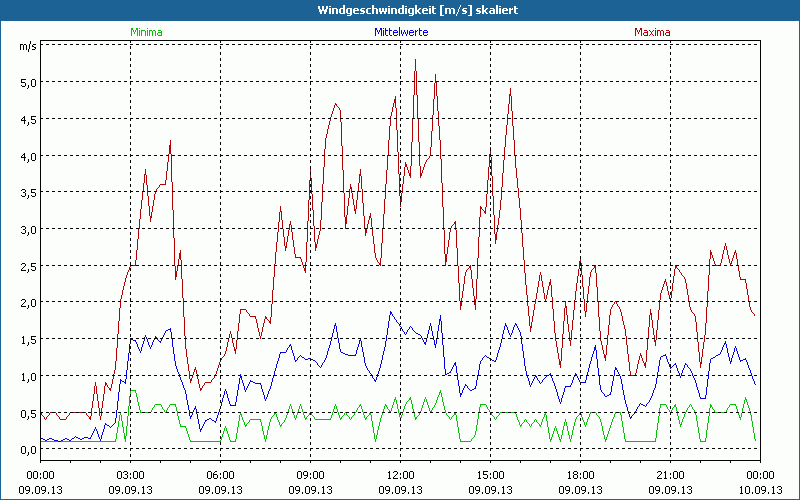Viewport: 800px width, 500px height.
Task: Select the green Minima legend label
Action: 146,32
